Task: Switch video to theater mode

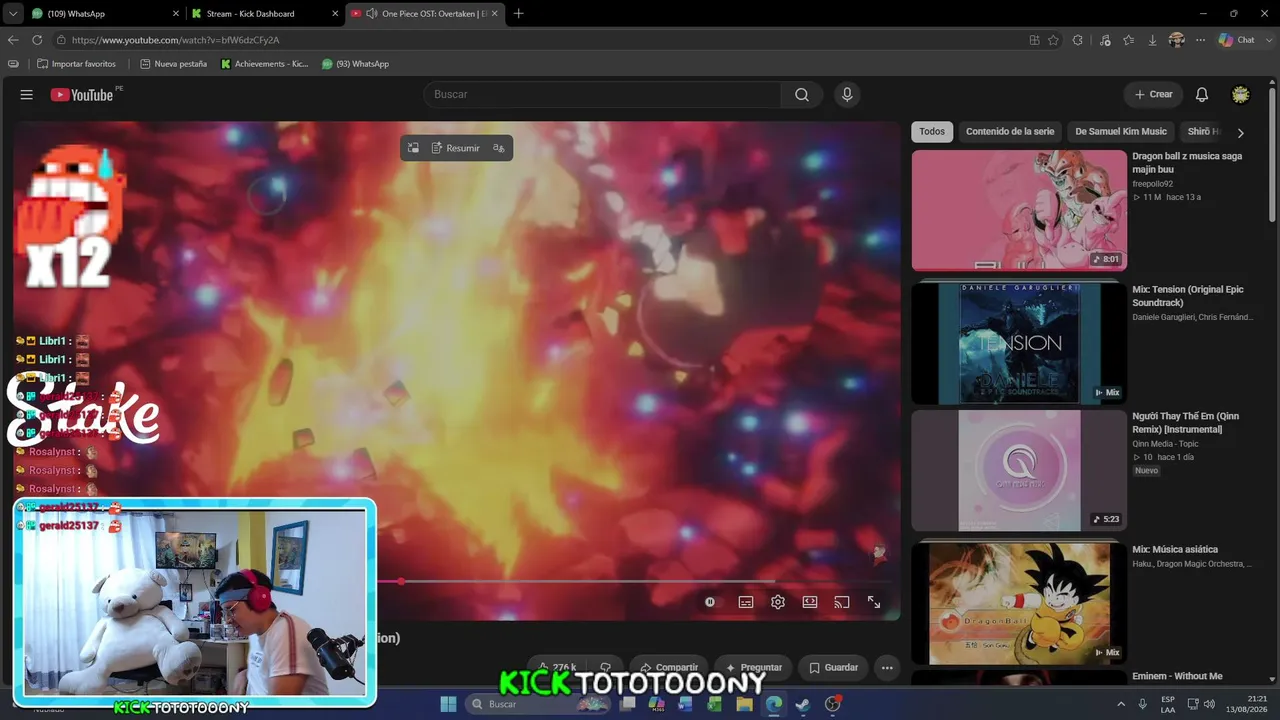Action: coord(810,602)
